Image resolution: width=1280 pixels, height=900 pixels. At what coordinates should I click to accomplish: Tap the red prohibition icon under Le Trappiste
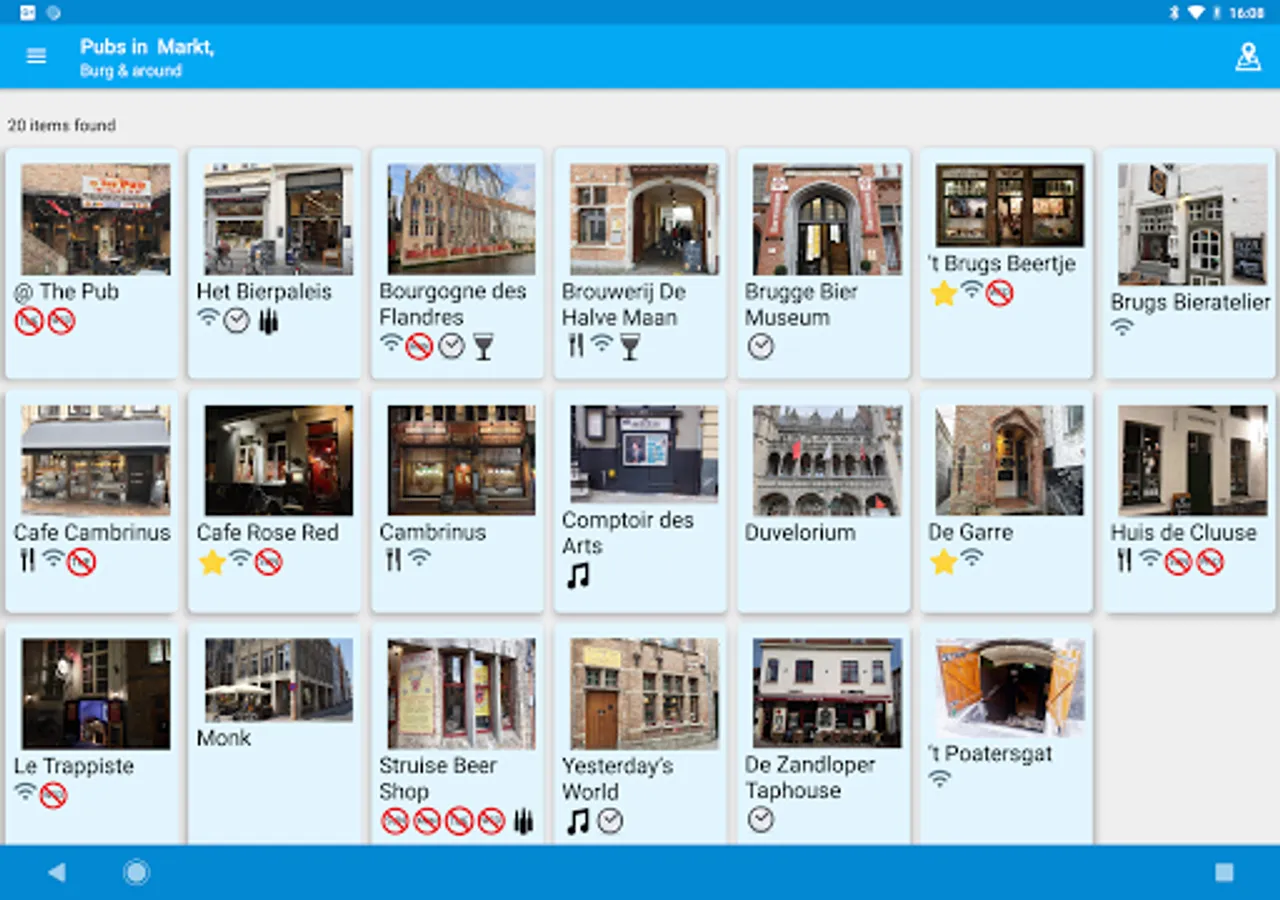click(x=53, y=796)
